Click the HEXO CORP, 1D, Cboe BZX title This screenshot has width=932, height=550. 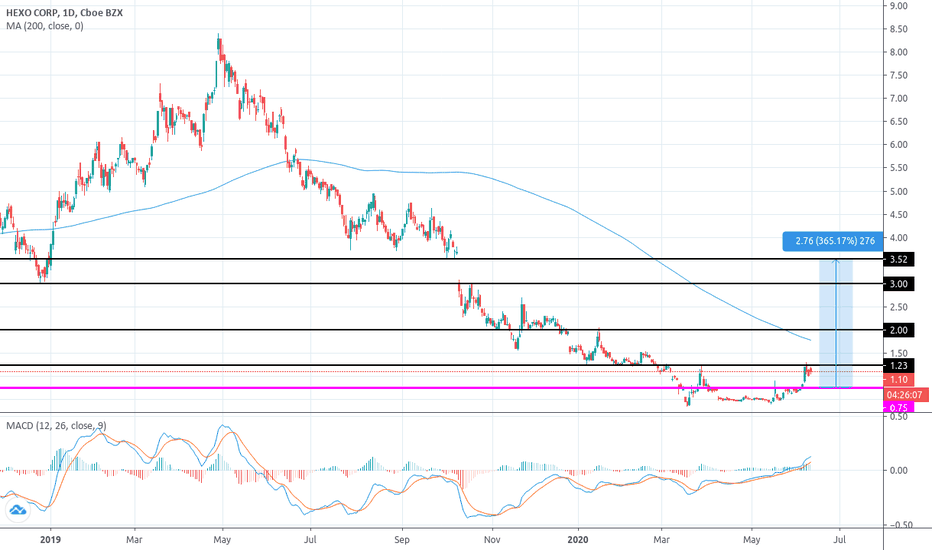tap(64, 12)
